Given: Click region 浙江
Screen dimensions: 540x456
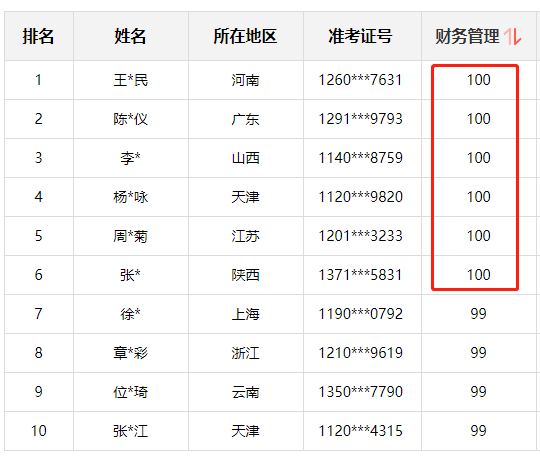Looking at the screenshot, I should point(246,353).
